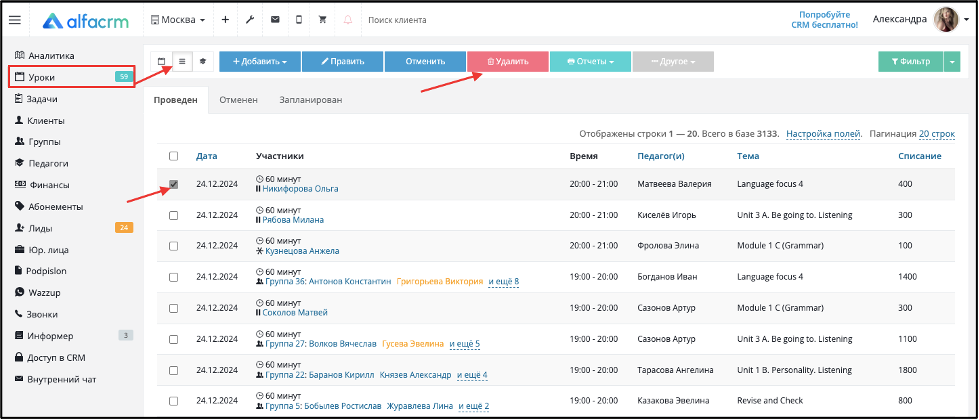Viewport: 979px width, 420px height.
Task: Open the envelope mail icon
Action: [x=275, y=20]
